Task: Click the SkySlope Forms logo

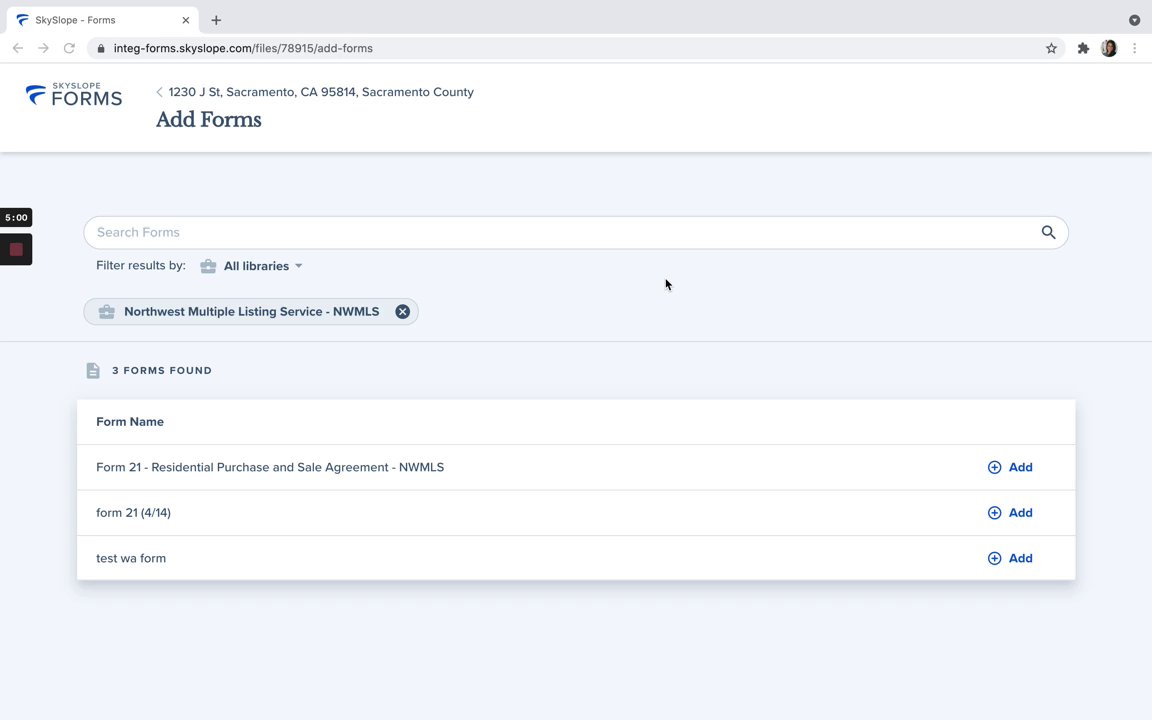Action: pyautogui.click(x=74, y=95)
